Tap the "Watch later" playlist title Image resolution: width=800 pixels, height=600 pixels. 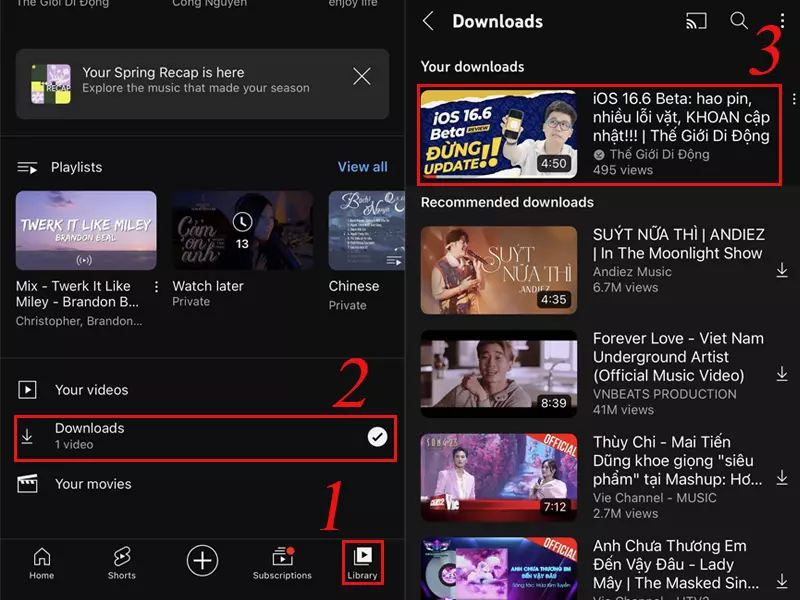coord(208,286)
